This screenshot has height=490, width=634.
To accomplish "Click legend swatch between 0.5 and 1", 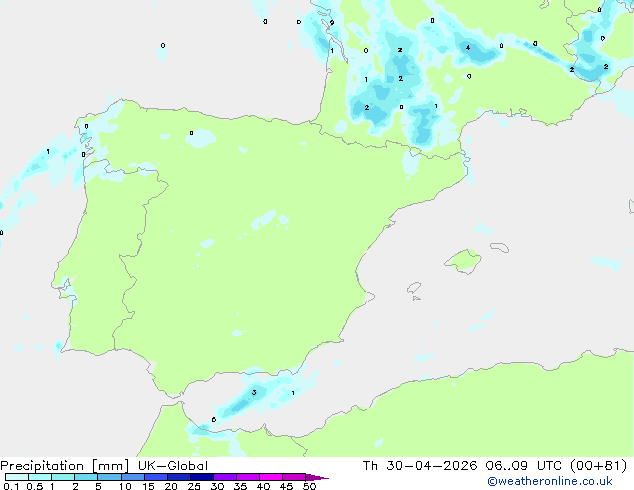I will click(40, 477).
